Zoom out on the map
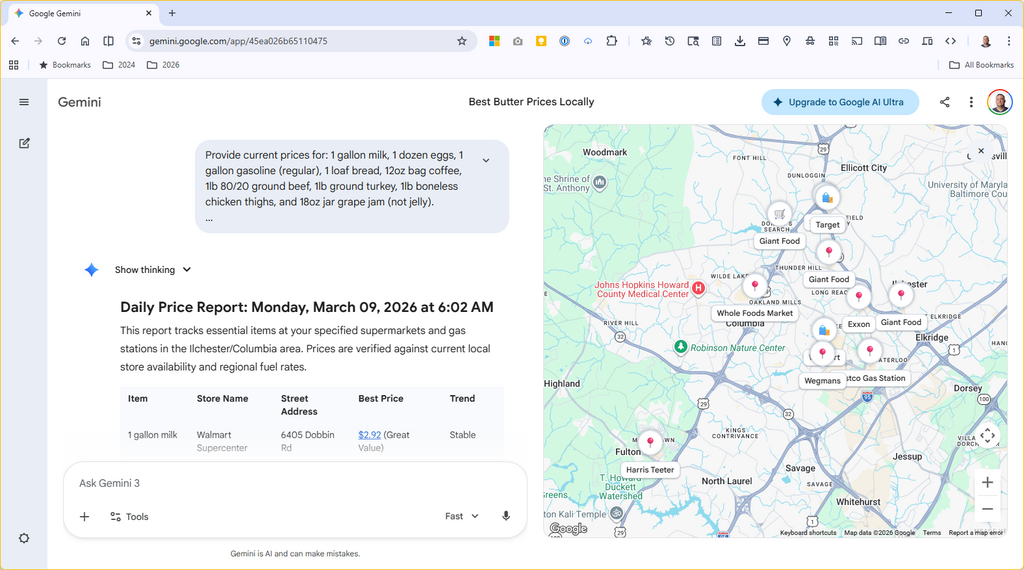Image resolution: width=1024 pixels, height=570 pixels. [987, 509]
